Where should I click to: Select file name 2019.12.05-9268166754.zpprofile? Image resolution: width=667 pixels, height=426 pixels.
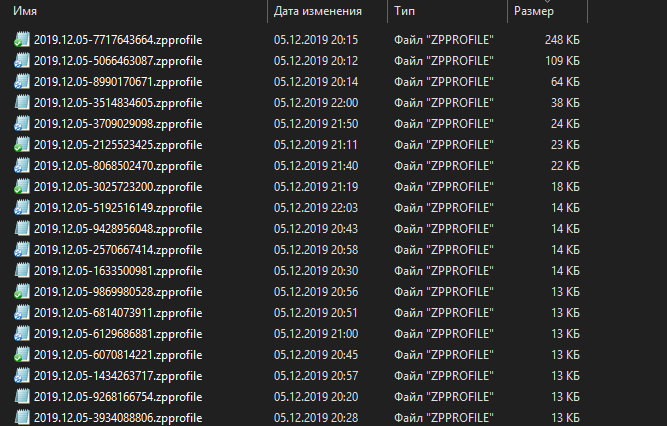click(x=118, y=397)
